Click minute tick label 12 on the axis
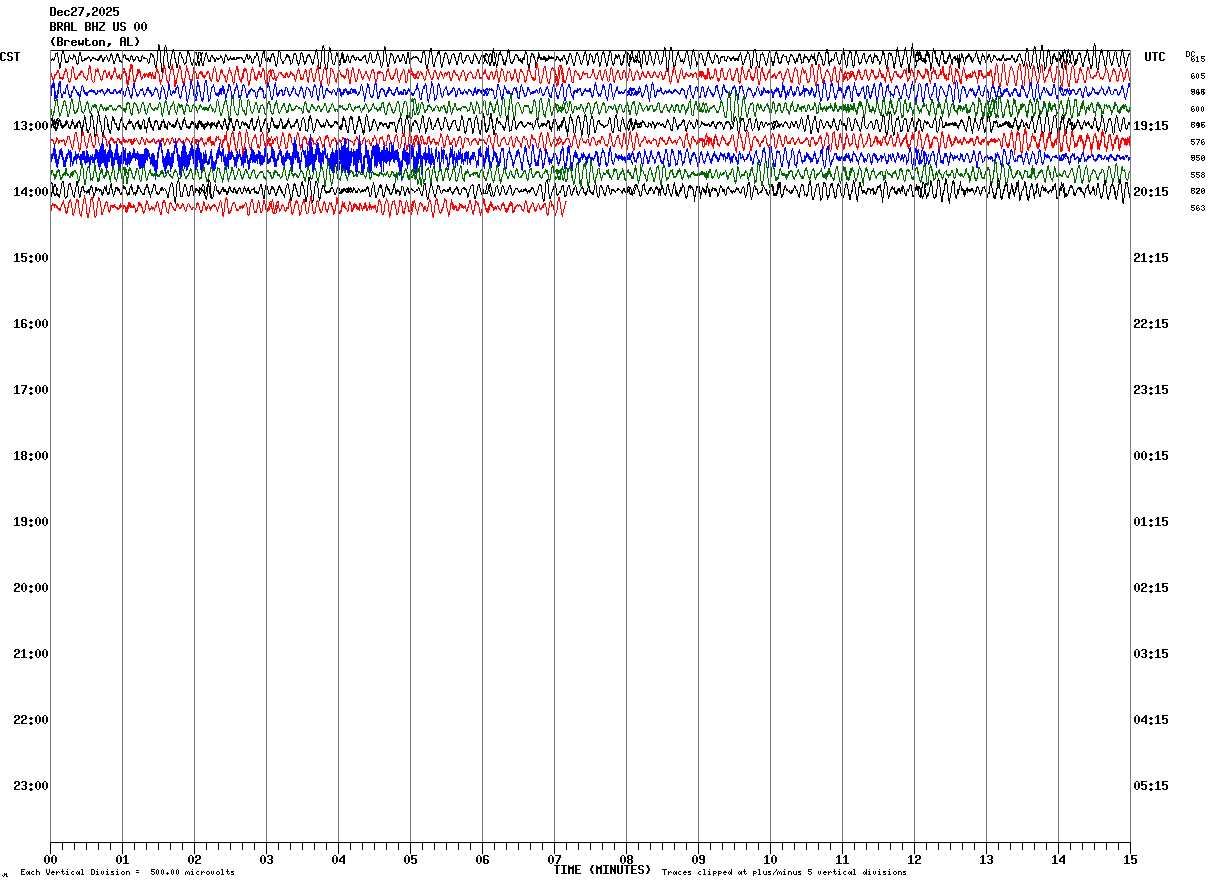This screenshot has height=886, width=1210. point(914,860)
